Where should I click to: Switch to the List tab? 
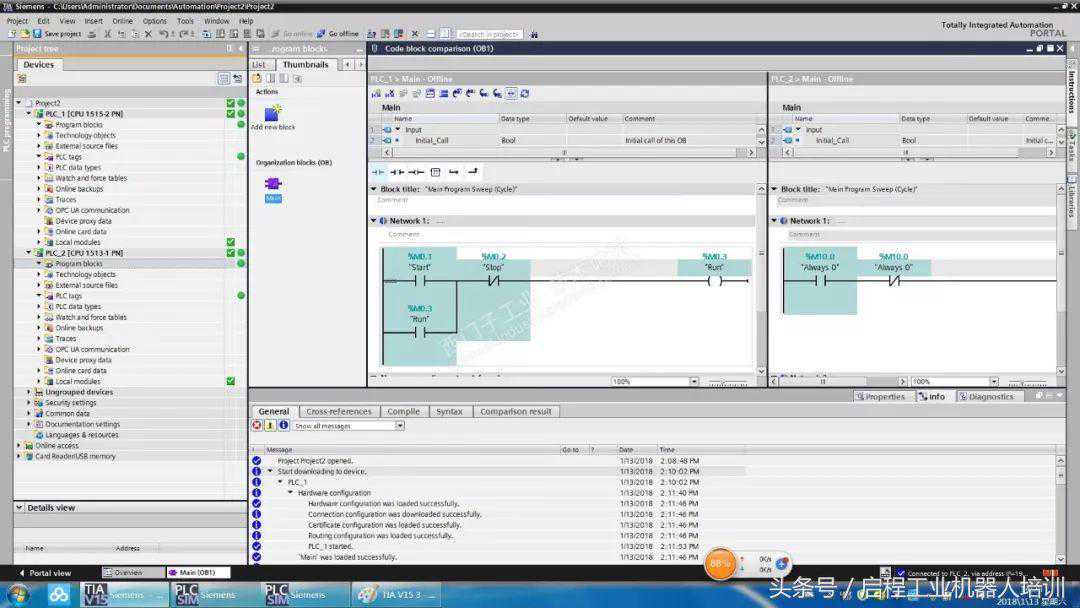coord(259,64)
